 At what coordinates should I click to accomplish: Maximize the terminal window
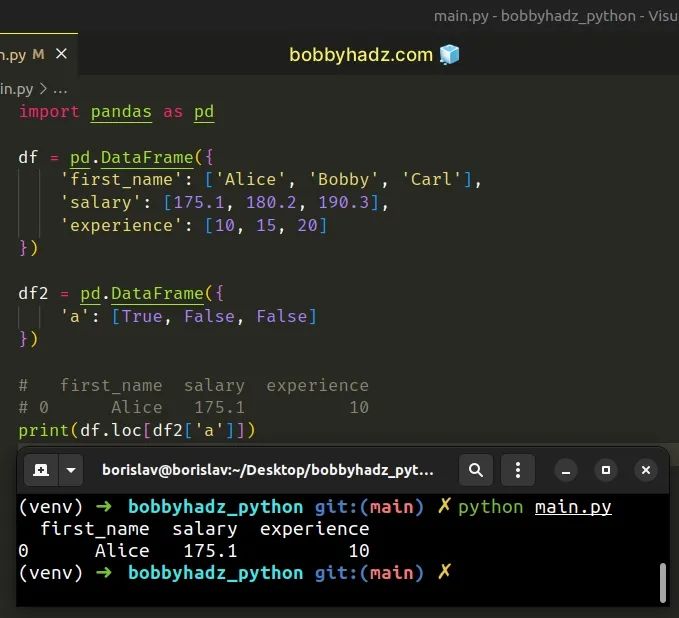(606, 470)
